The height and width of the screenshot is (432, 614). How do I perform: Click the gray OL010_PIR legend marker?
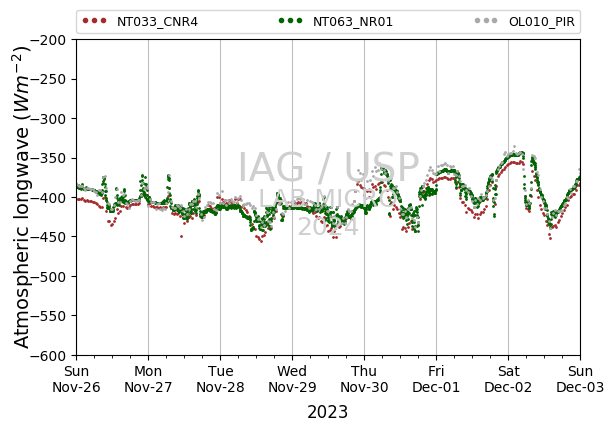(x=486, y=20)
